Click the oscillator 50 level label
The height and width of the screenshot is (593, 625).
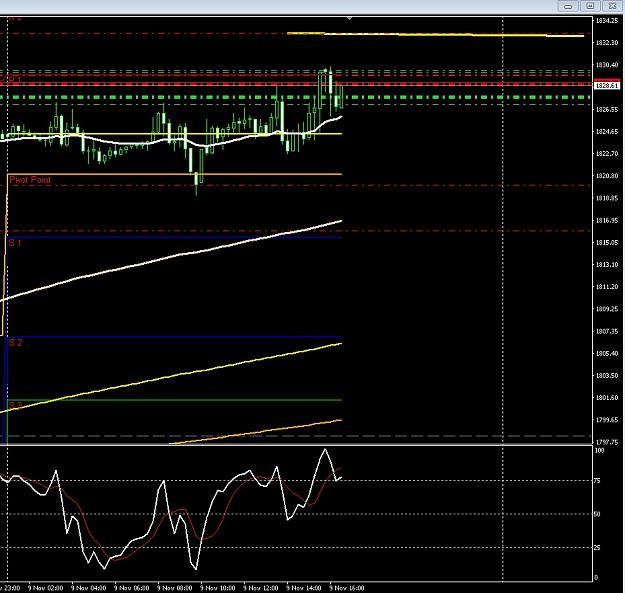pos(597,514)
